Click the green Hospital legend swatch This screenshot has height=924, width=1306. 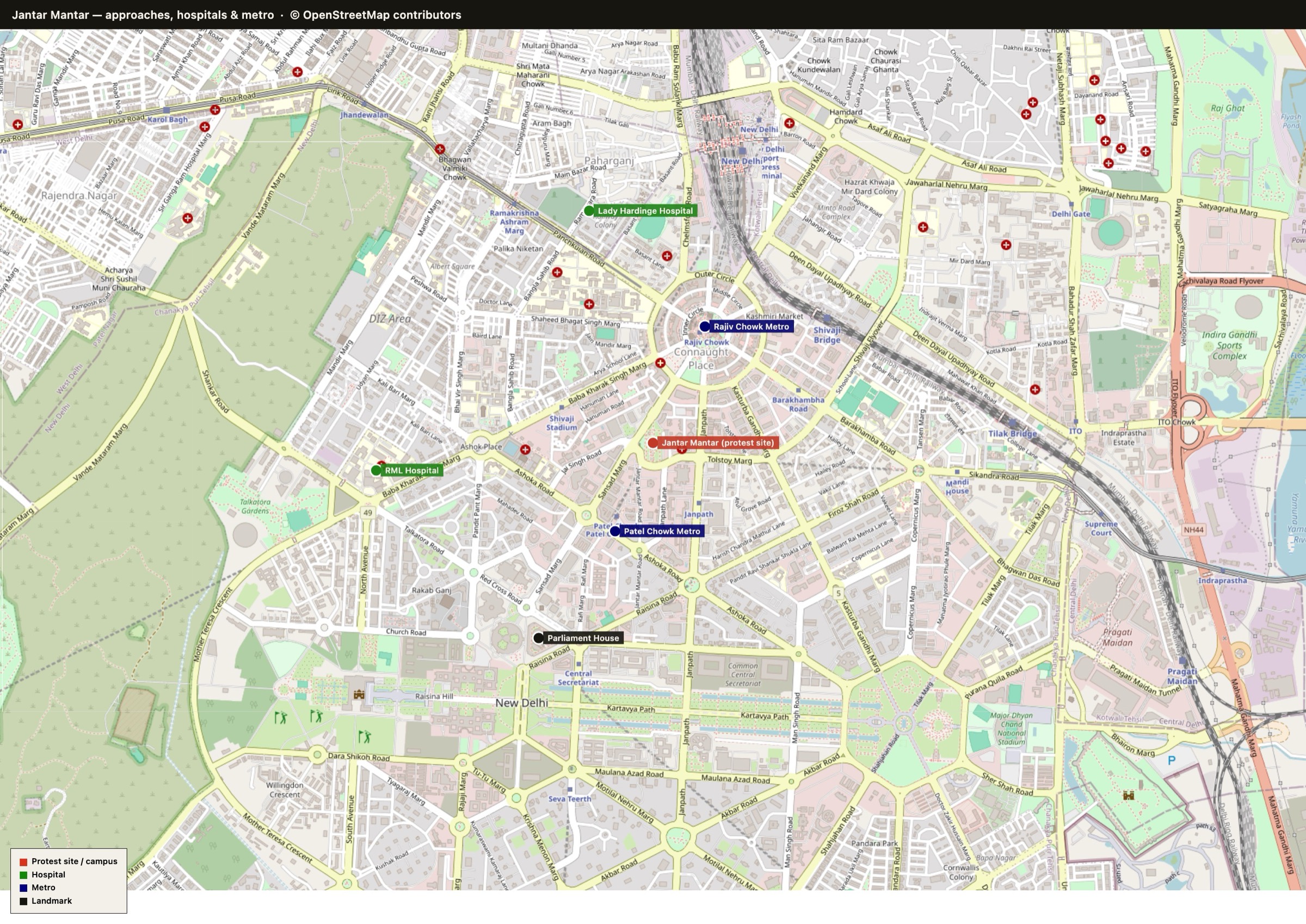coord(23,876)
